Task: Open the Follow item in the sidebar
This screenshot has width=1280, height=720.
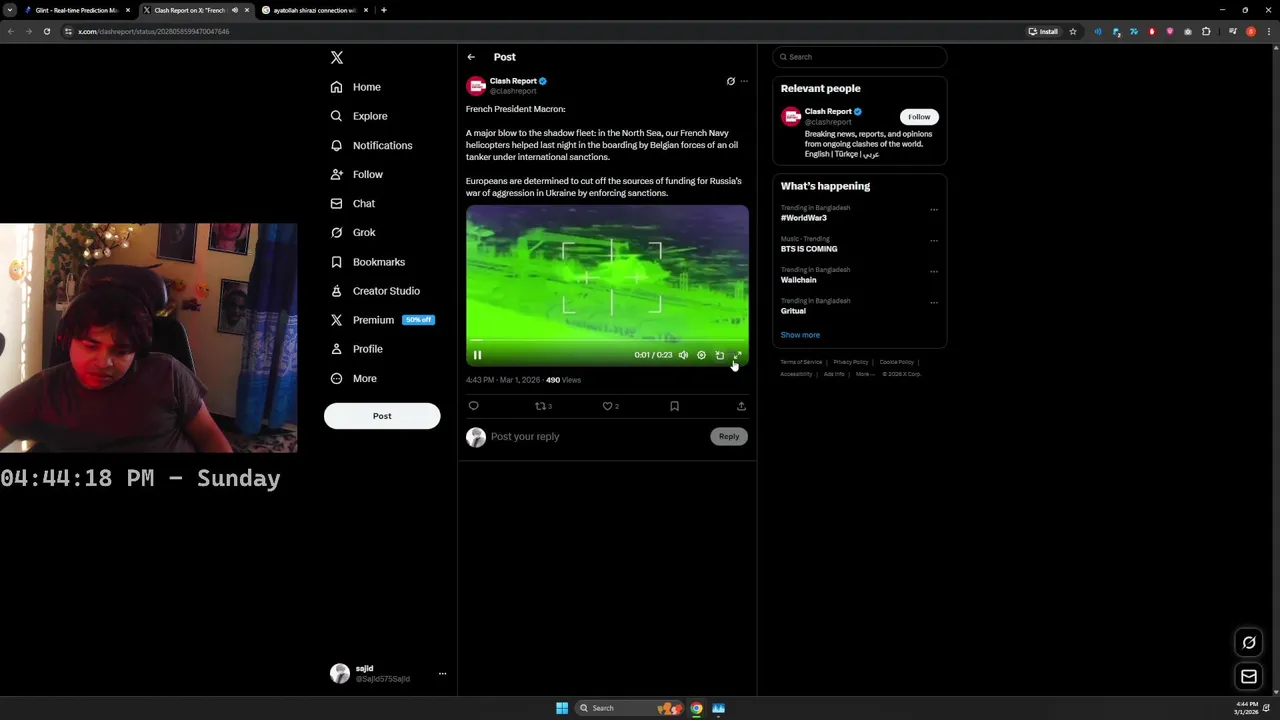Action: point(357,174)
